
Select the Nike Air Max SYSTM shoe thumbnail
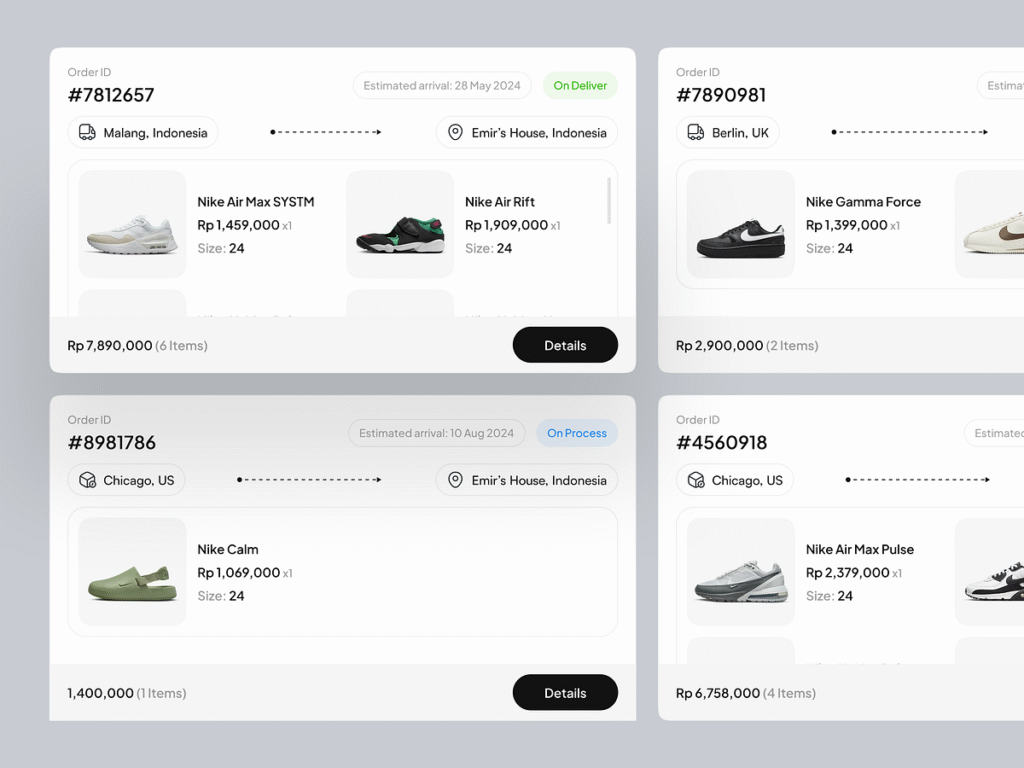[x=132, y=224]
